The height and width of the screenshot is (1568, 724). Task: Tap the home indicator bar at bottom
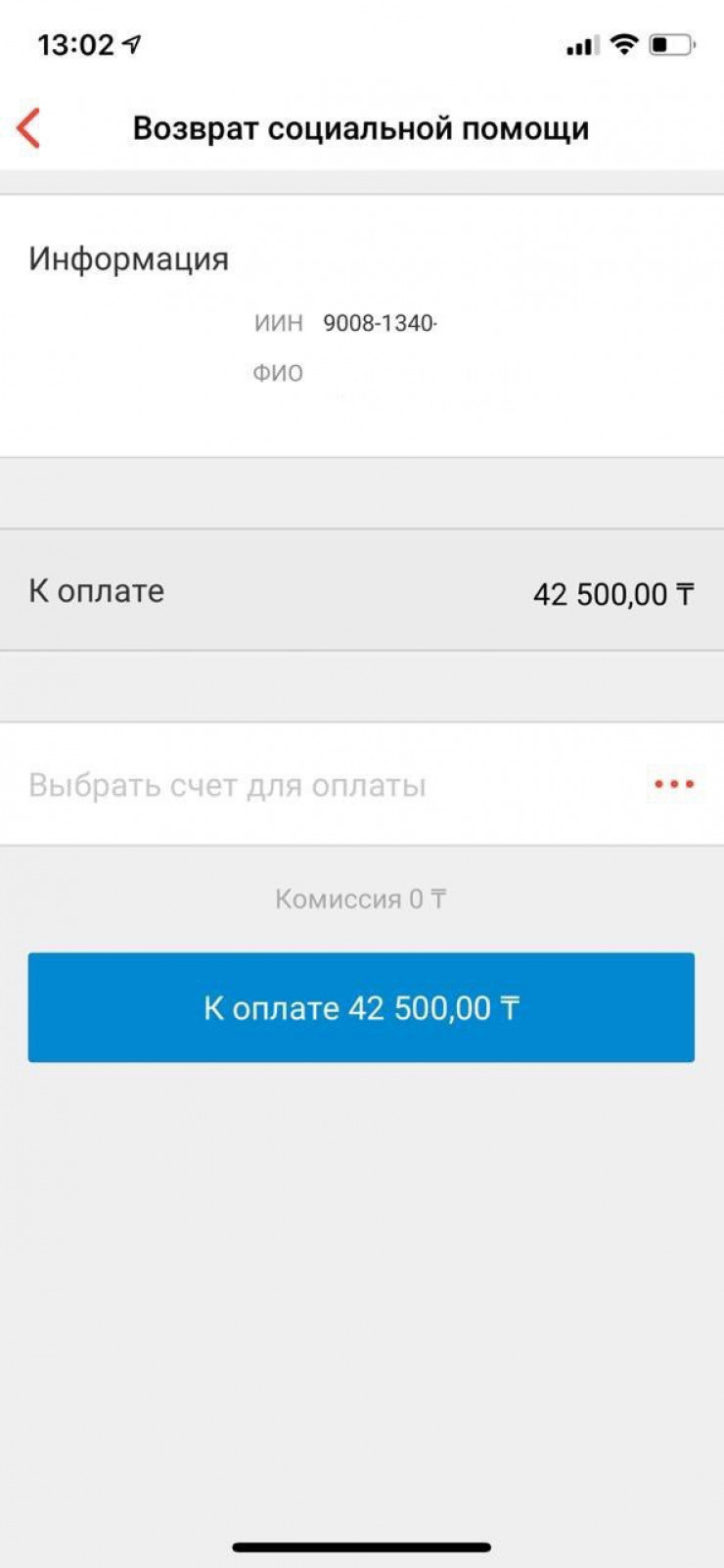361,1546
